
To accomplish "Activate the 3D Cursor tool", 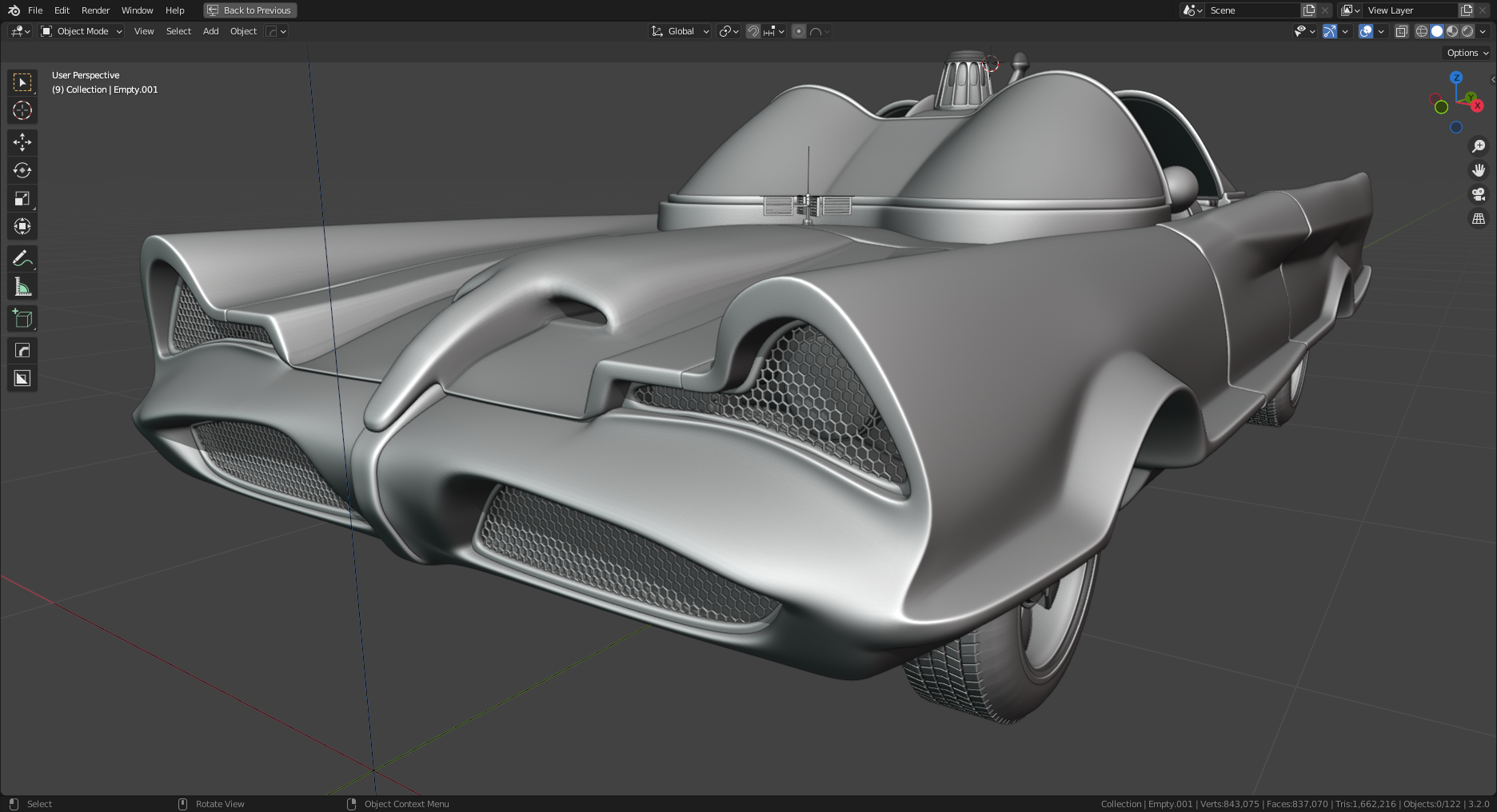I will 22,110.
